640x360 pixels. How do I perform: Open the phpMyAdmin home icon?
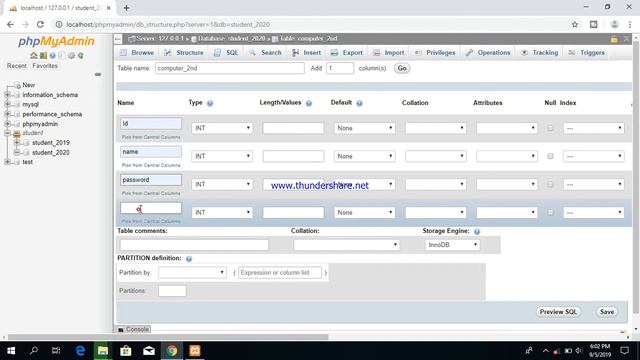point(34,55)
